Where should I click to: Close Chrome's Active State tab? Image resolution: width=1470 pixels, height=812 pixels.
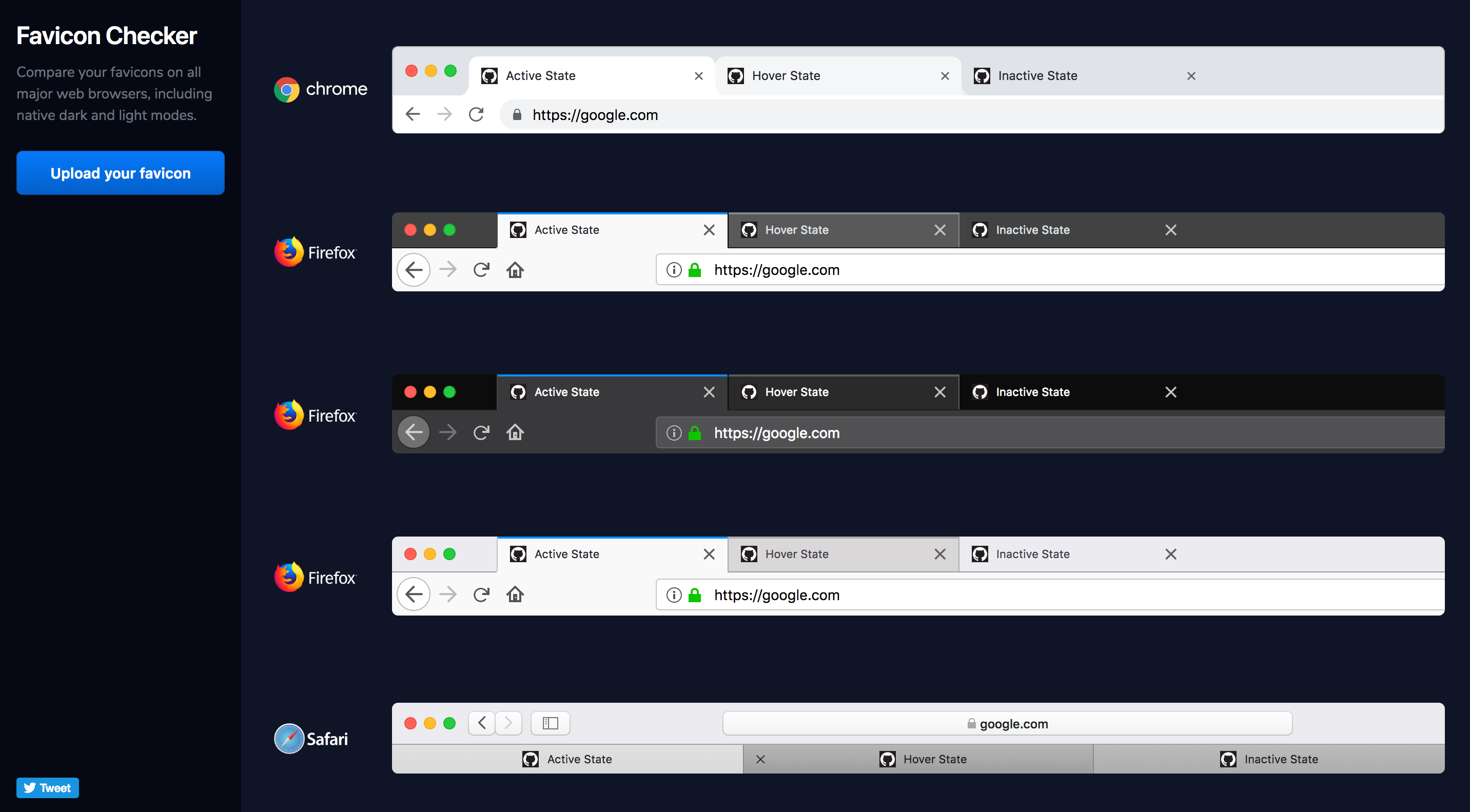click(698, 76)
